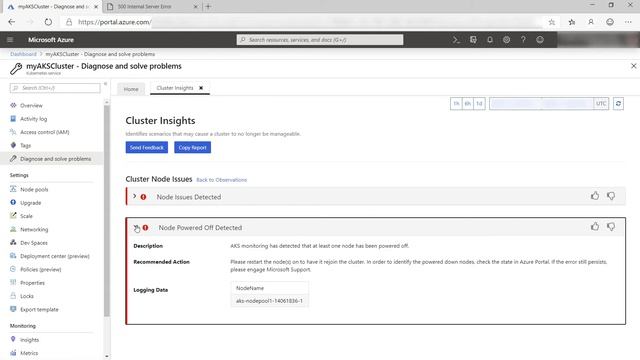Click the Azure search resources field
640x360 pixels.
point(320,40)
